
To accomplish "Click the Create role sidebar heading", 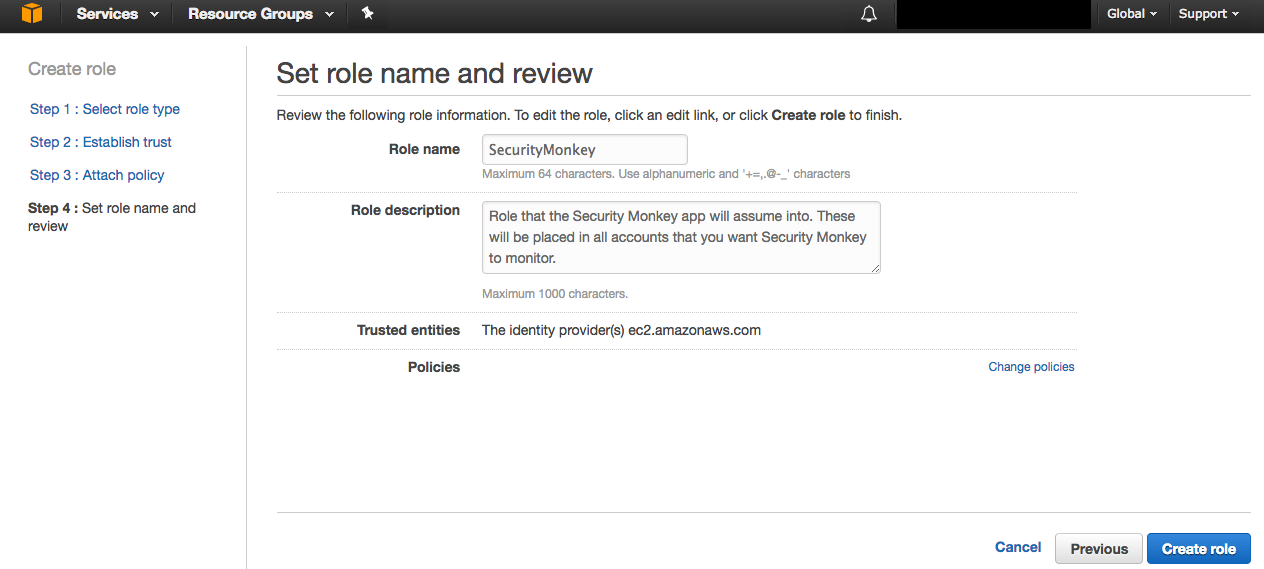I will [x=72, y=69].
